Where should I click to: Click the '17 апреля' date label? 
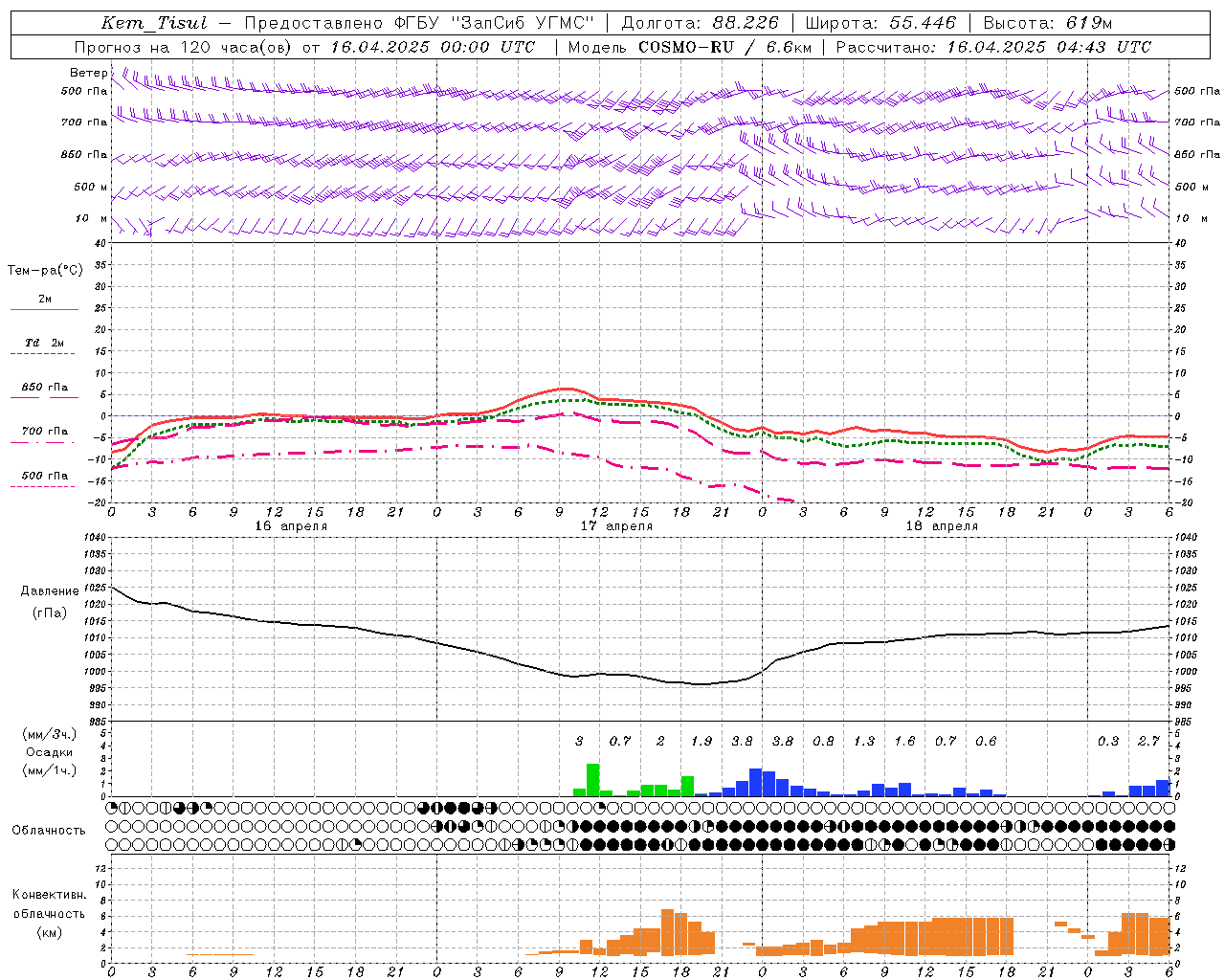point(616,526)
